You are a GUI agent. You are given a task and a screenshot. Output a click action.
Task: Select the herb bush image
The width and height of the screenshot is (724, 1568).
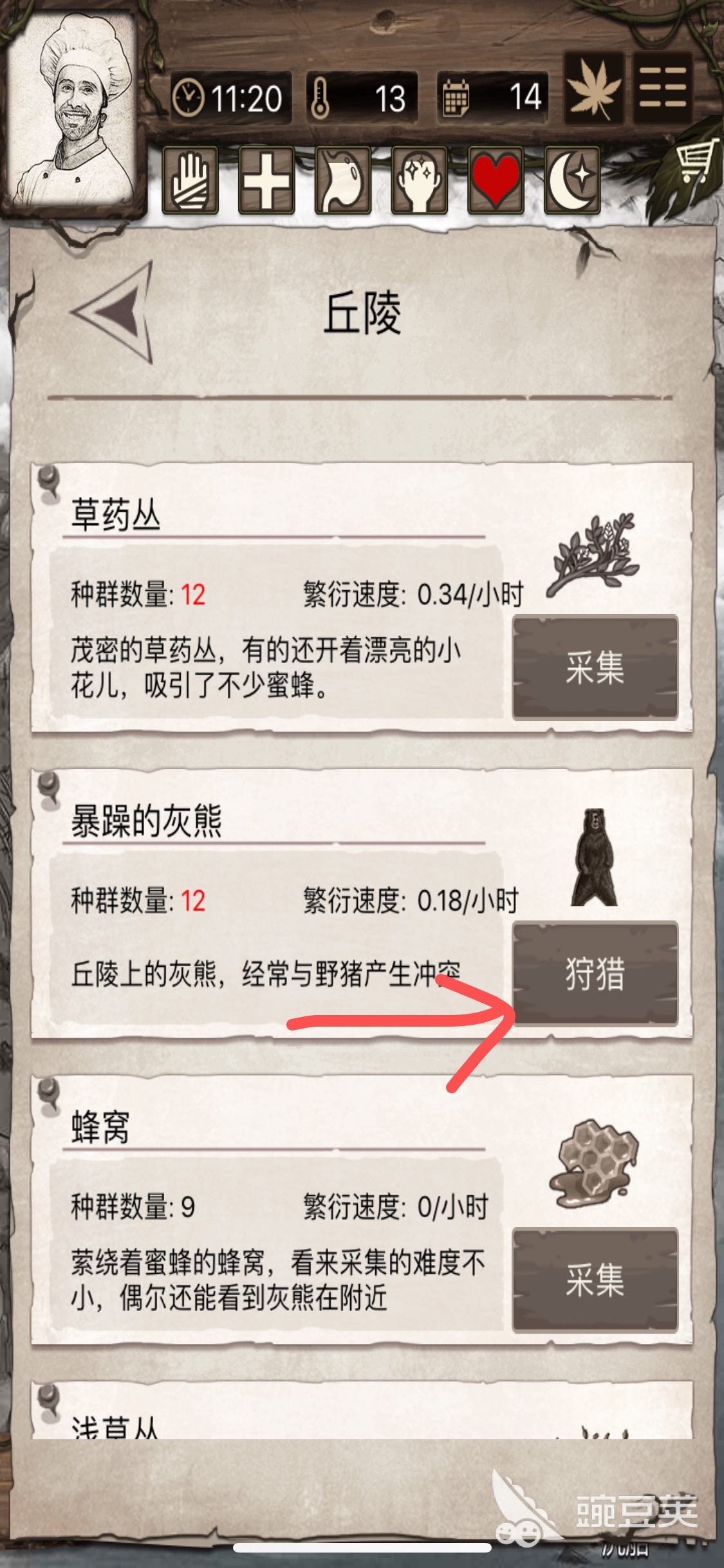click(x=593, y=554)
